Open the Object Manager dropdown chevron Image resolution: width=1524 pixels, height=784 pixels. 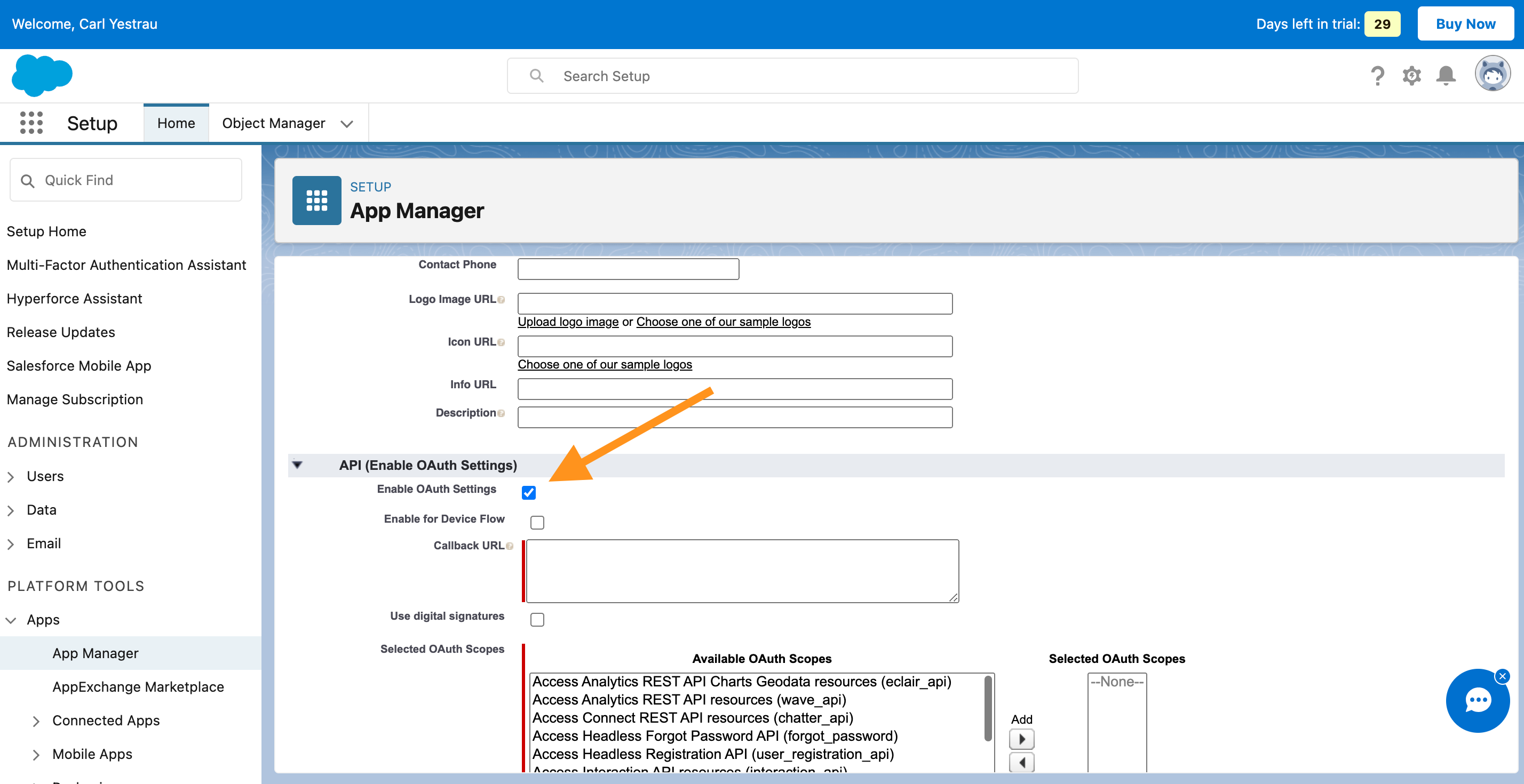tap(347, 124)
